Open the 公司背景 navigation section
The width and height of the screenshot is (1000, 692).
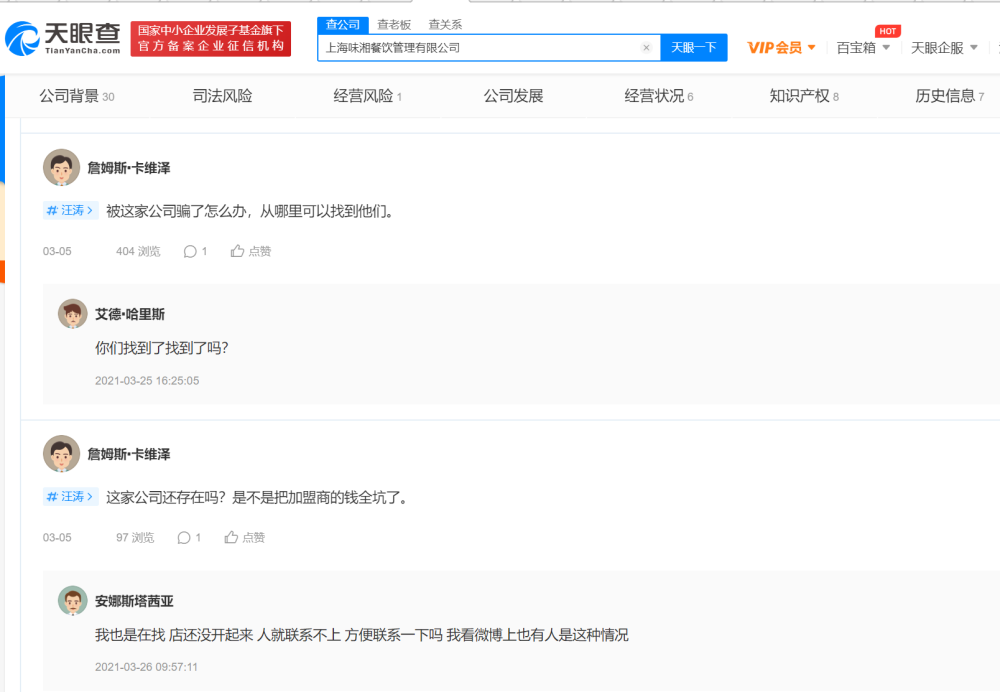77,96
